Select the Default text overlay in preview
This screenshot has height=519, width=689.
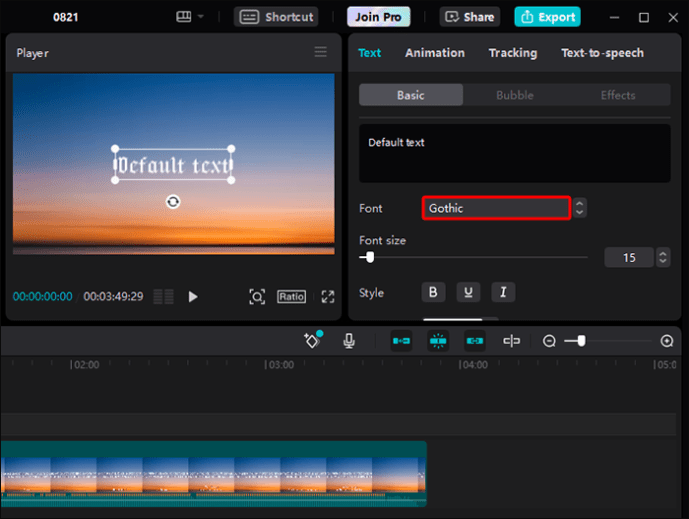(x=173, y=165)
